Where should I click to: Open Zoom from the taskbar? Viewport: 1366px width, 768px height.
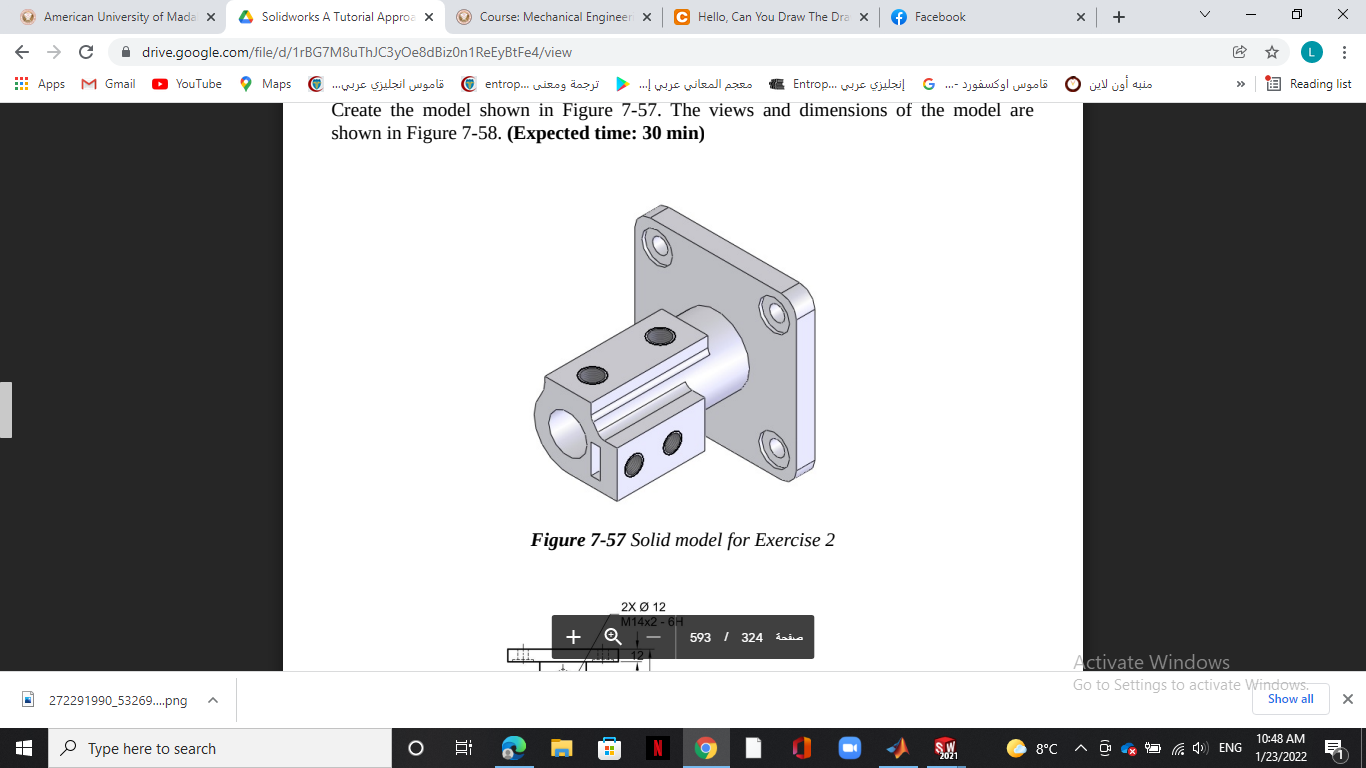849,748
